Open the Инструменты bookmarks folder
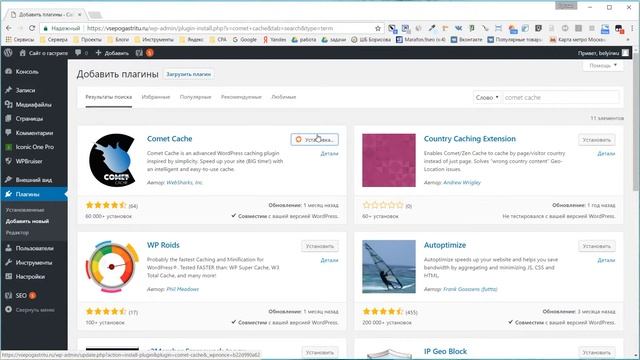 tap(153, 40)
